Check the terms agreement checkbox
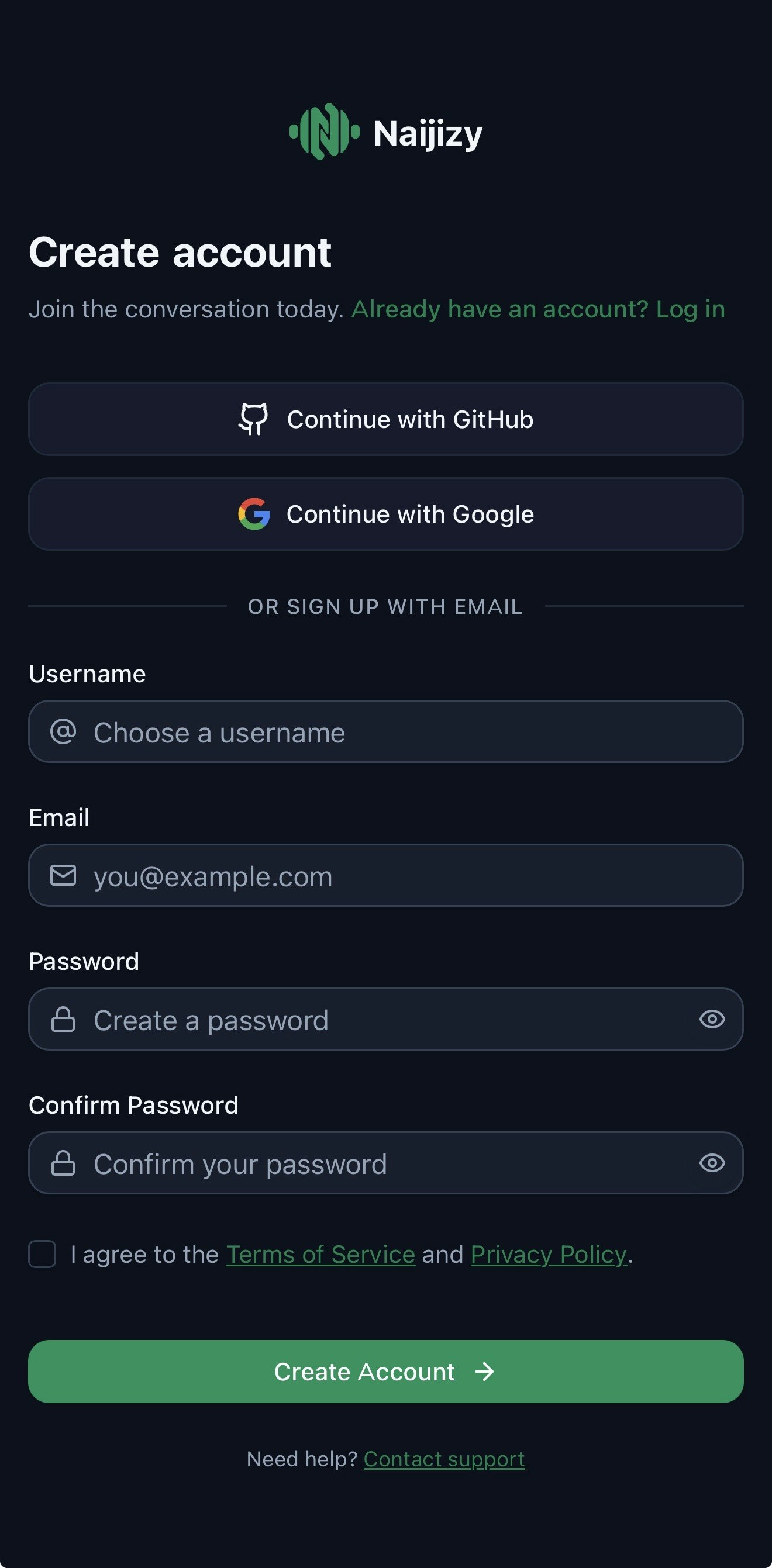This screenshot has height=1568, width=772. (43, 1255)
